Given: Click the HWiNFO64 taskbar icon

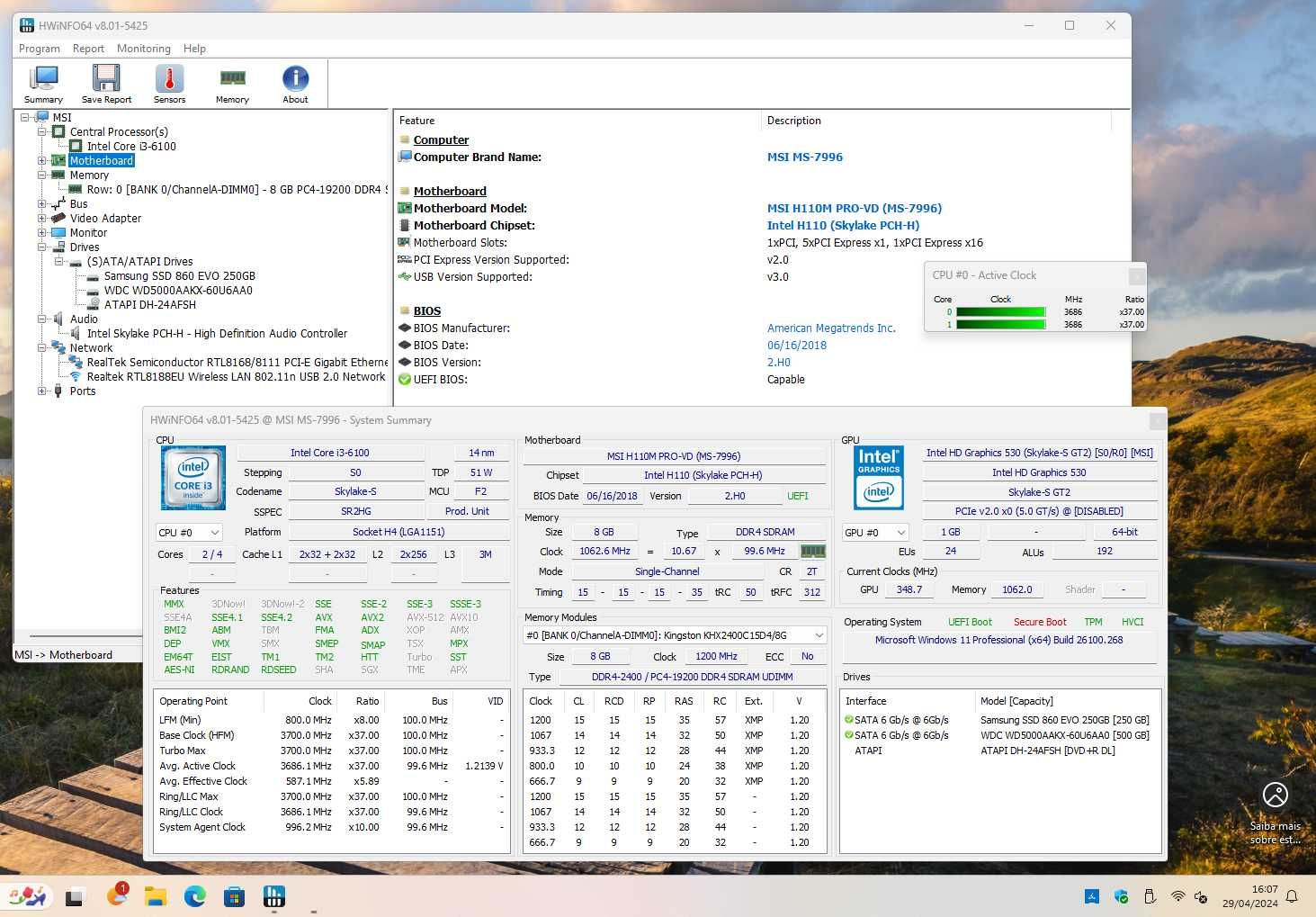Looking at the screenshot, I should (x=274, y=896).
